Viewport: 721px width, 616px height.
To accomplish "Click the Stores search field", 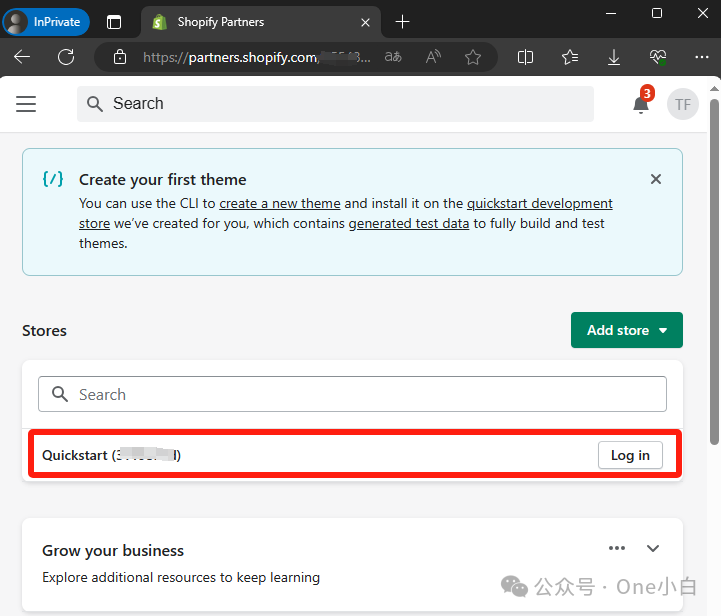I will point(352,394).
